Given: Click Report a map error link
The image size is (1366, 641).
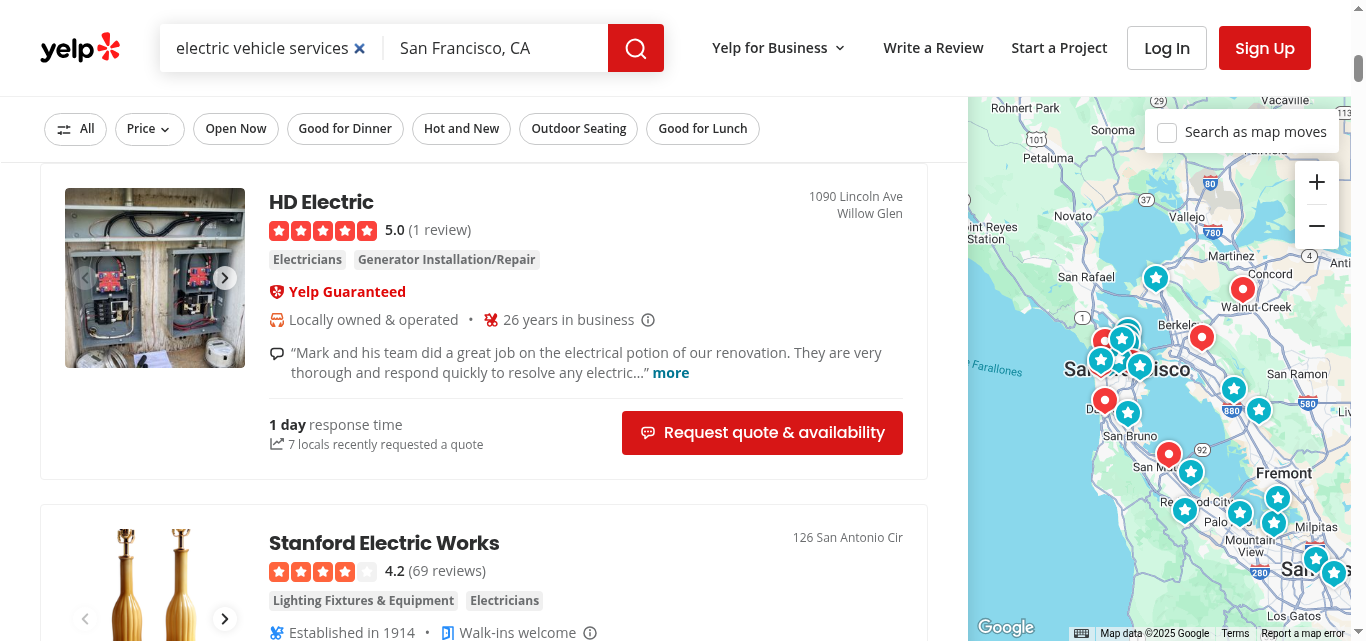Looking at the screenshot, I should [x=1303, y=633].
